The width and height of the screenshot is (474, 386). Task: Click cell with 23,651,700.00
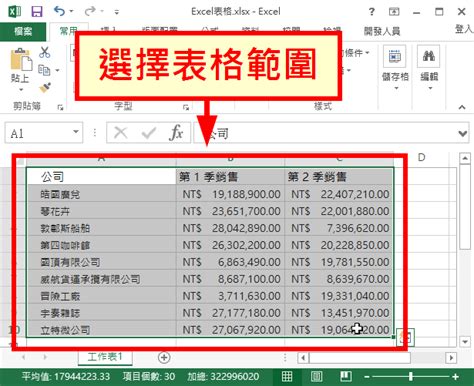pos(230,211)
